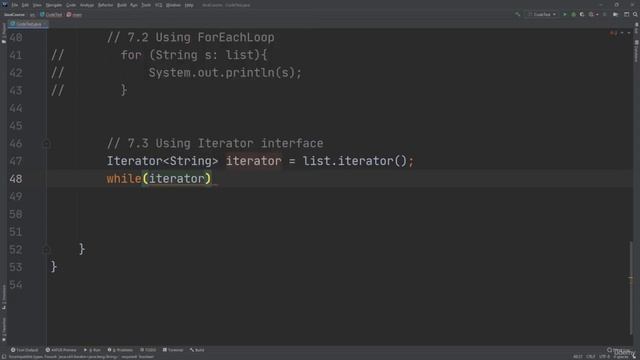640x360 pixels.
Task: Open Project Structure icon
Action: point(616,14)
